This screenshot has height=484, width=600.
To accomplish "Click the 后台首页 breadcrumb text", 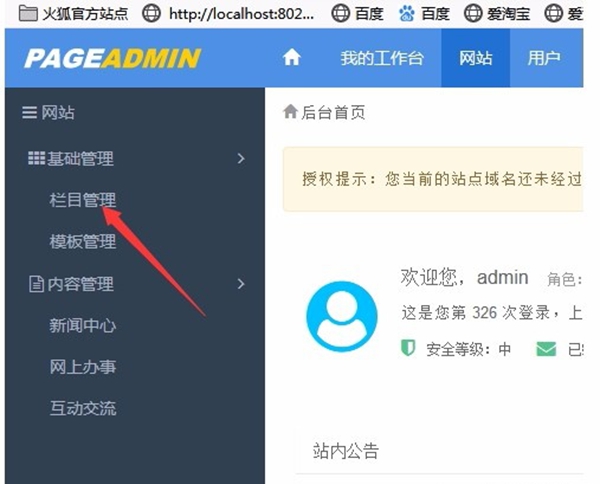I will pos(333,112).
